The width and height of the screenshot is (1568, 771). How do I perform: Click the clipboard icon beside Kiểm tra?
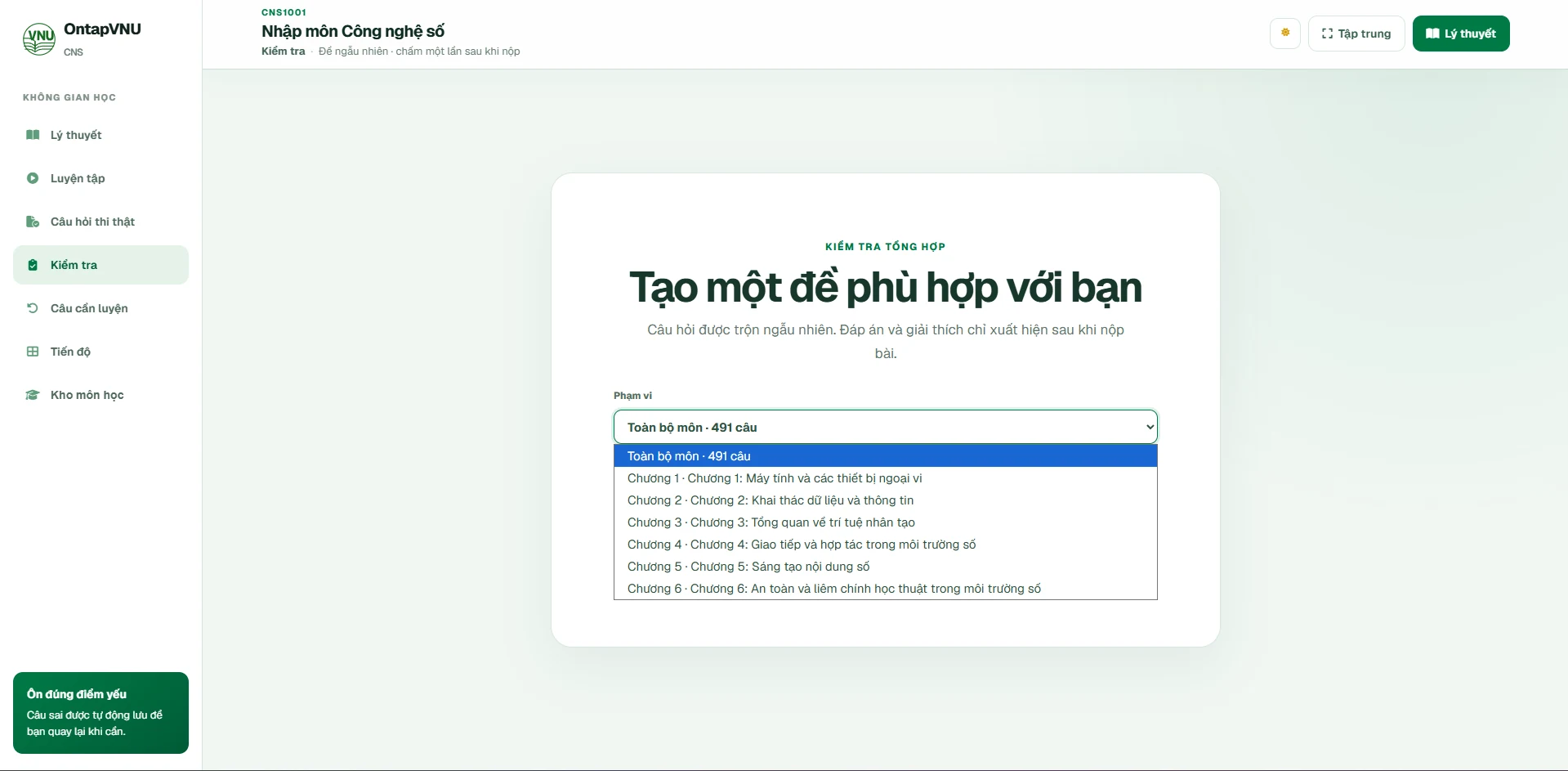[33, 265]
